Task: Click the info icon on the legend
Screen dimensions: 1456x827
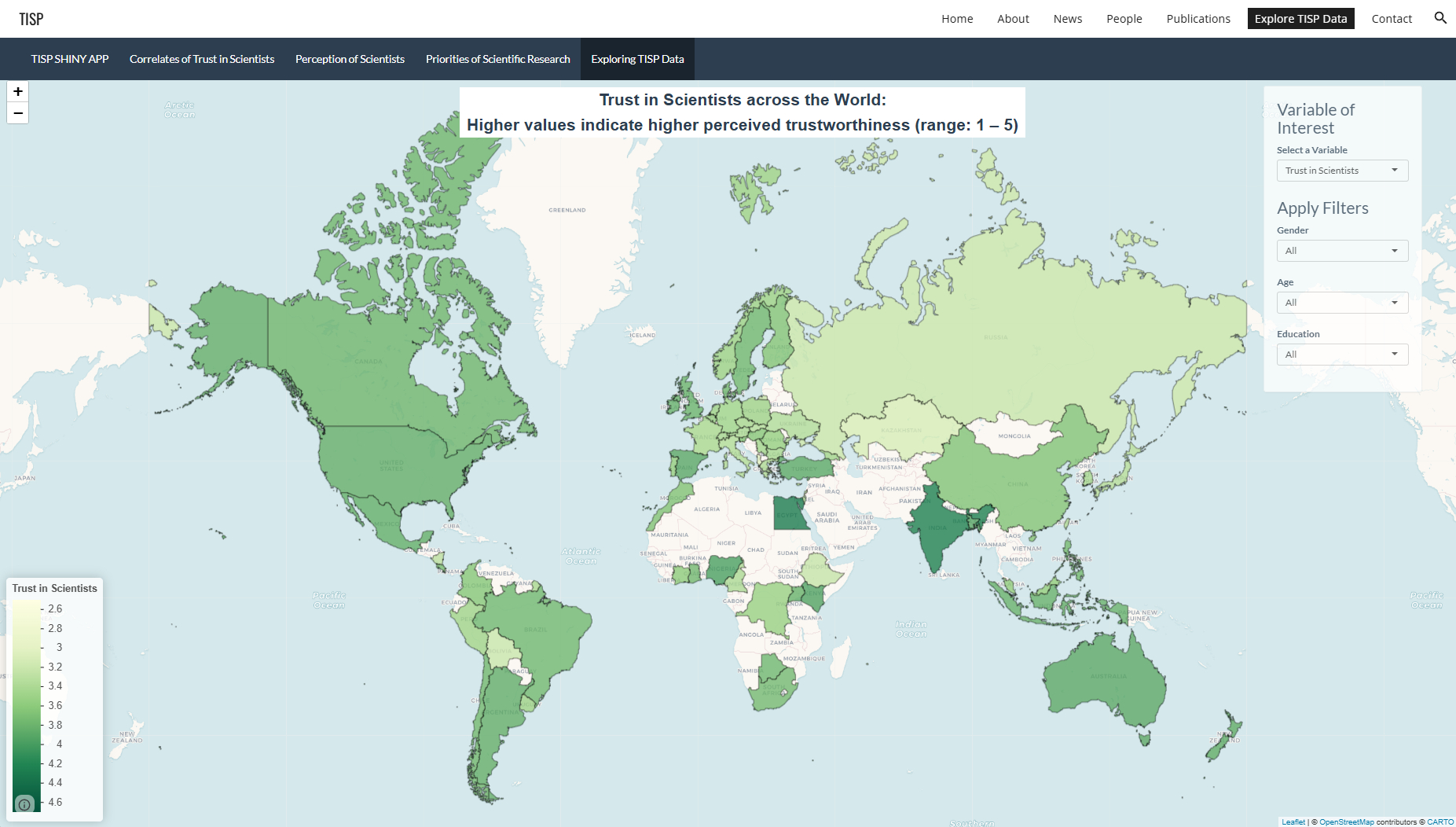Action: click(x=24, y=804)
